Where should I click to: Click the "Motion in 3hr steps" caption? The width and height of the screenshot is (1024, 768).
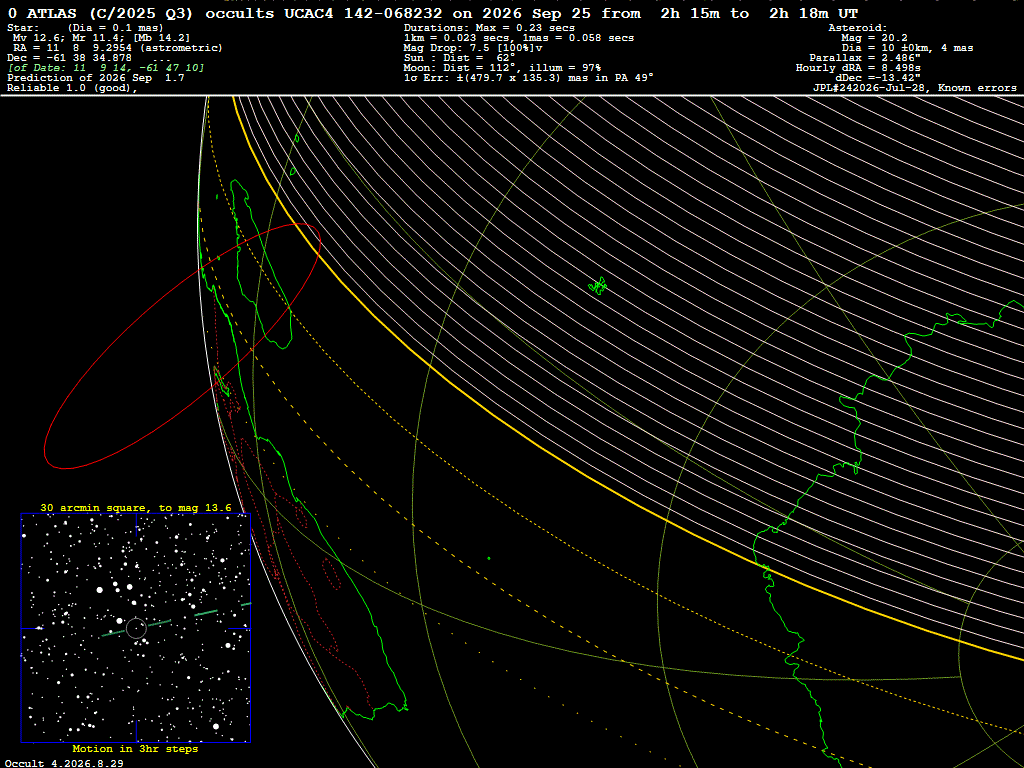click(x=135, y=748)
